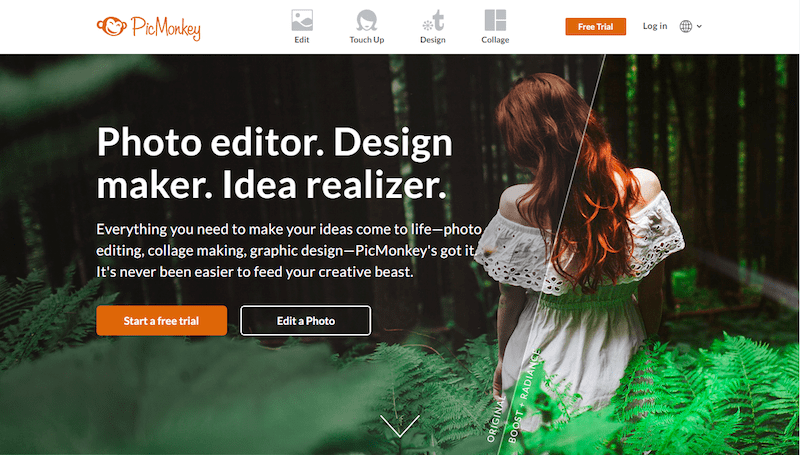The height and width of the screenshot is (455, 800).
Task: Open the Edit photo icon
Action: (302, 20)
